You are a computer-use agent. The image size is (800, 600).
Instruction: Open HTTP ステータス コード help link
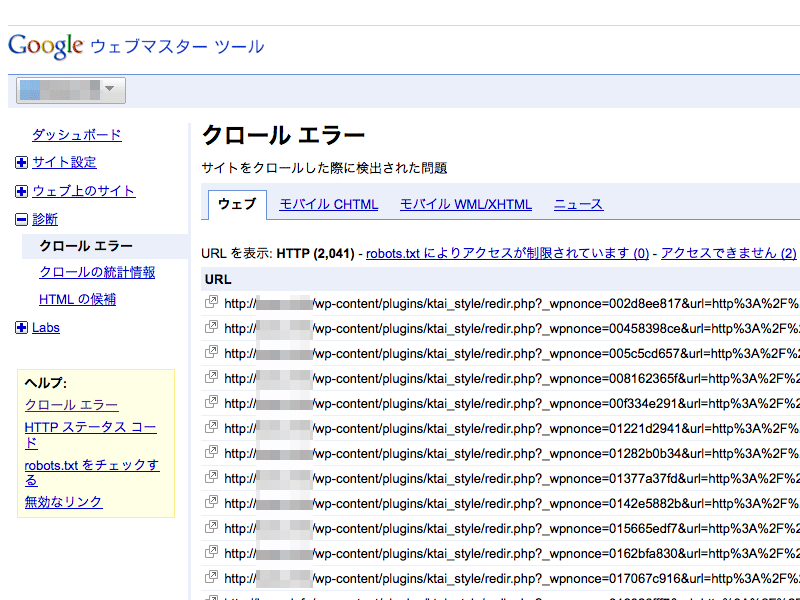click(90, 435)
